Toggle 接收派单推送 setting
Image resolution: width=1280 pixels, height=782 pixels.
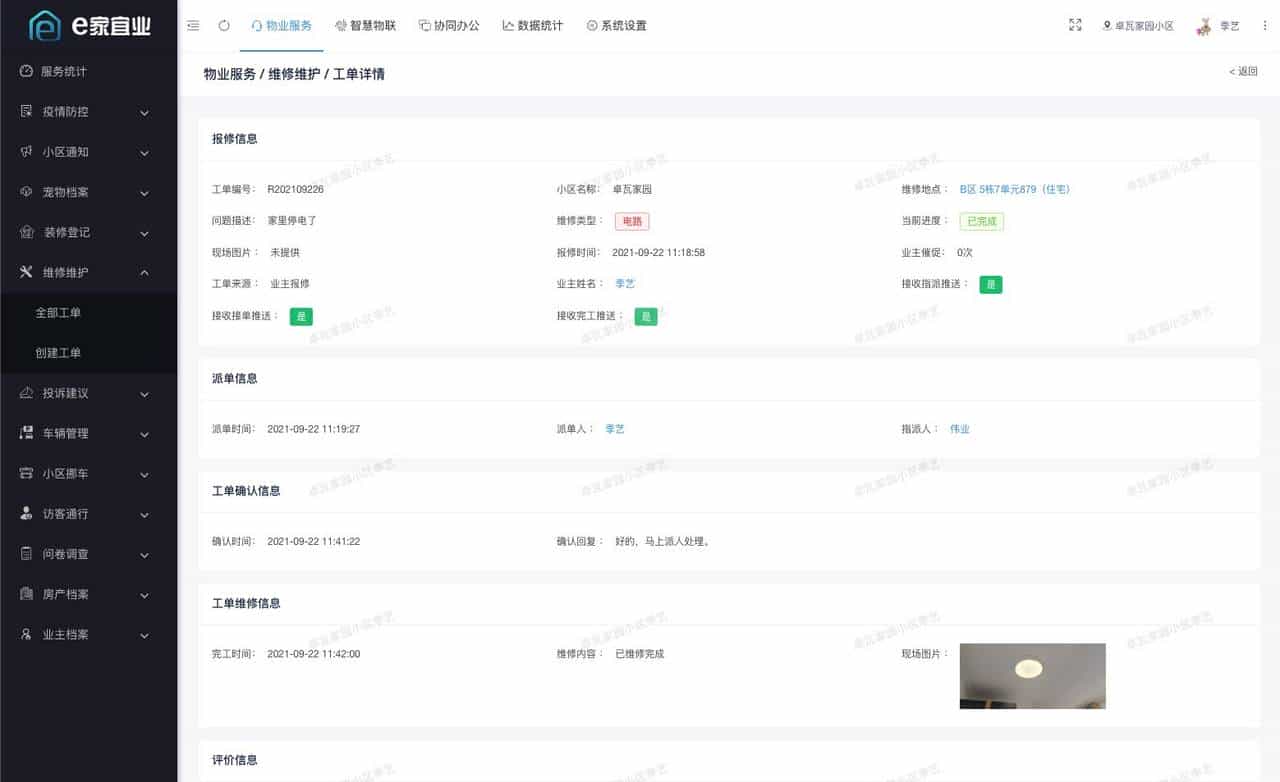[x=301, y=316]
